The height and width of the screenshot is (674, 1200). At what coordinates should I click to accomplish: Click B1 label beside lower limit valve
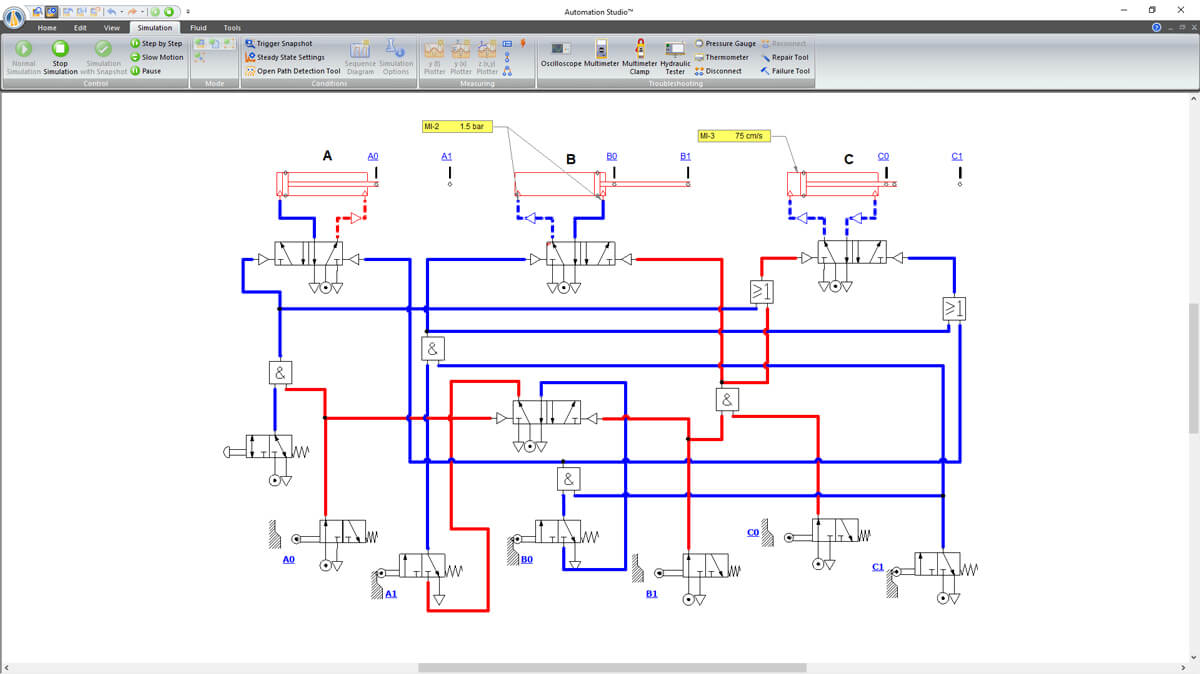click(x=651, y=594)
